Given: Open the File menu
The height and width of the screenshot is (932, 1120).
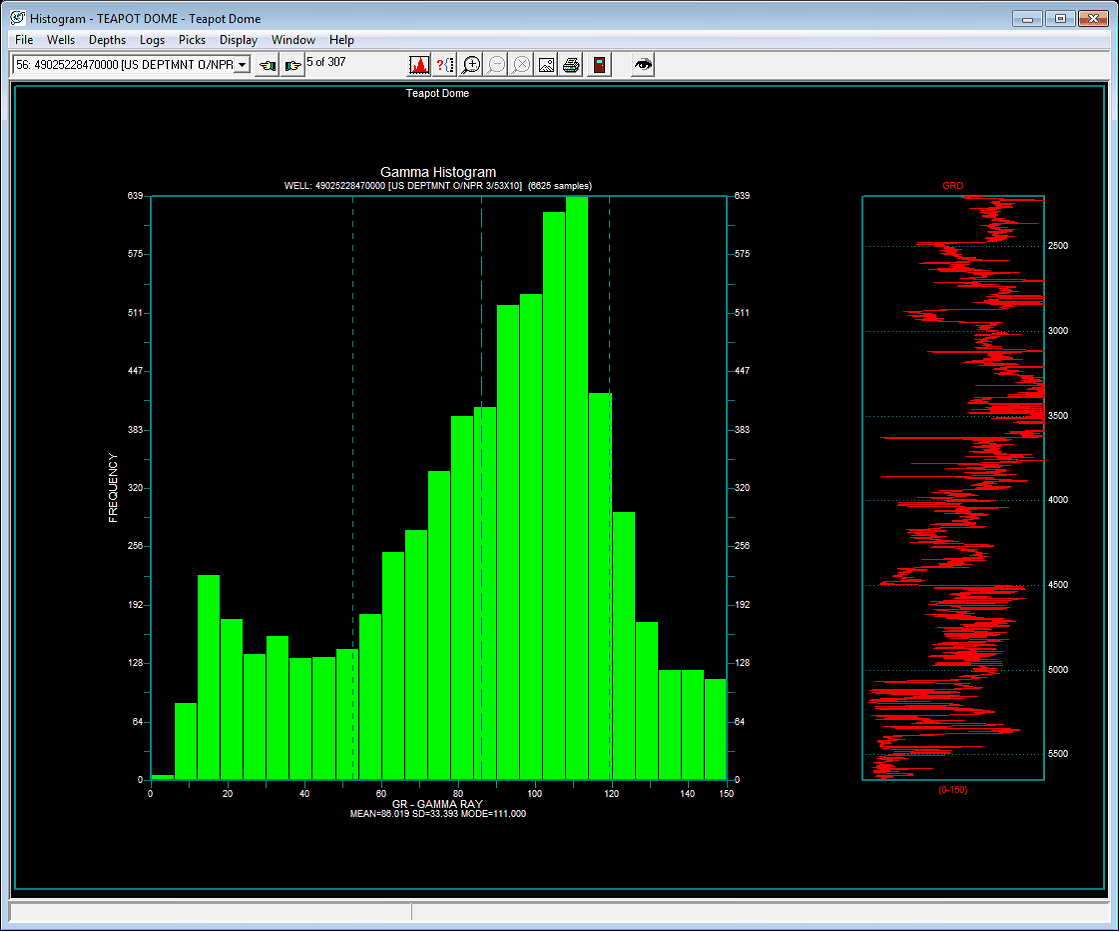Looking at the screenshot, I should click(x=24, y=40).
